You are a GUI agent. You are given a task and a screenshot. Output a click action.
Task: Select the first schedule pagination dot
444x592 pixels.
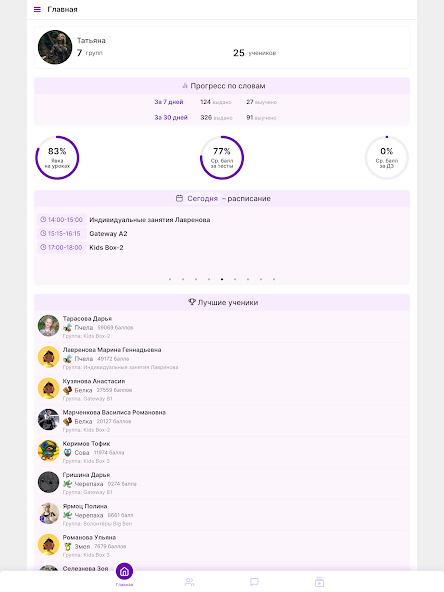pyautogui.click(x=170, y=279)
